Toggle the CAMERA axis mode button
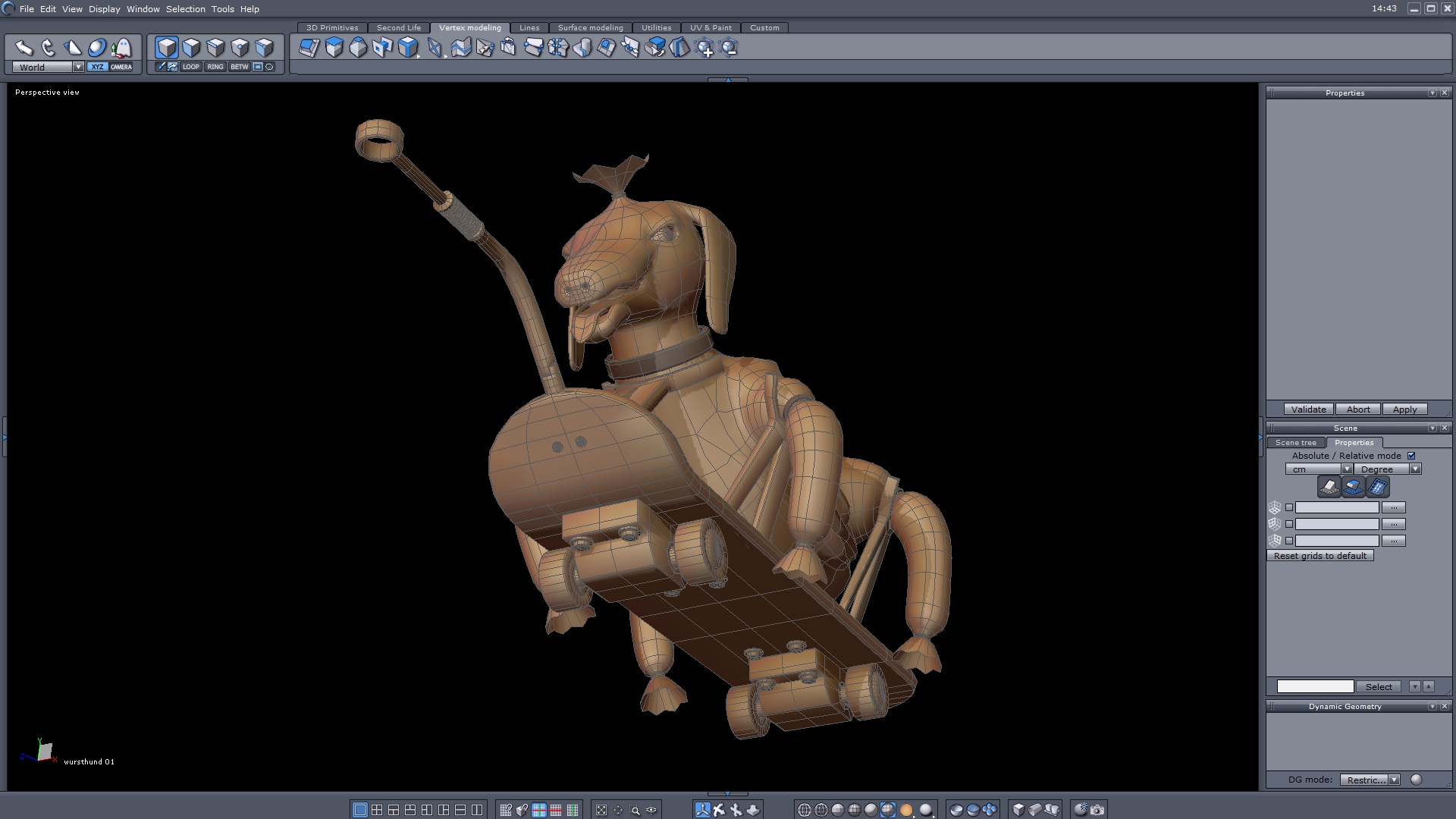Screen dimensions: 1456x819 [121, 67]
